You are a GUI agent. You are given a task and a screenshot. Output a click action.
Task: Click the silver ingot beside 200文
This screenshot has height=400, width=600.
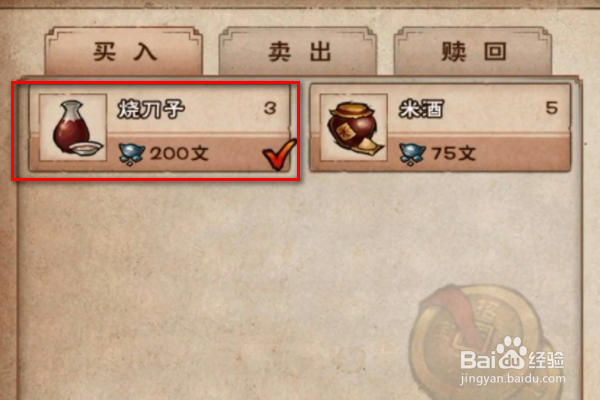pyautogui.click(x=131, y=155)
